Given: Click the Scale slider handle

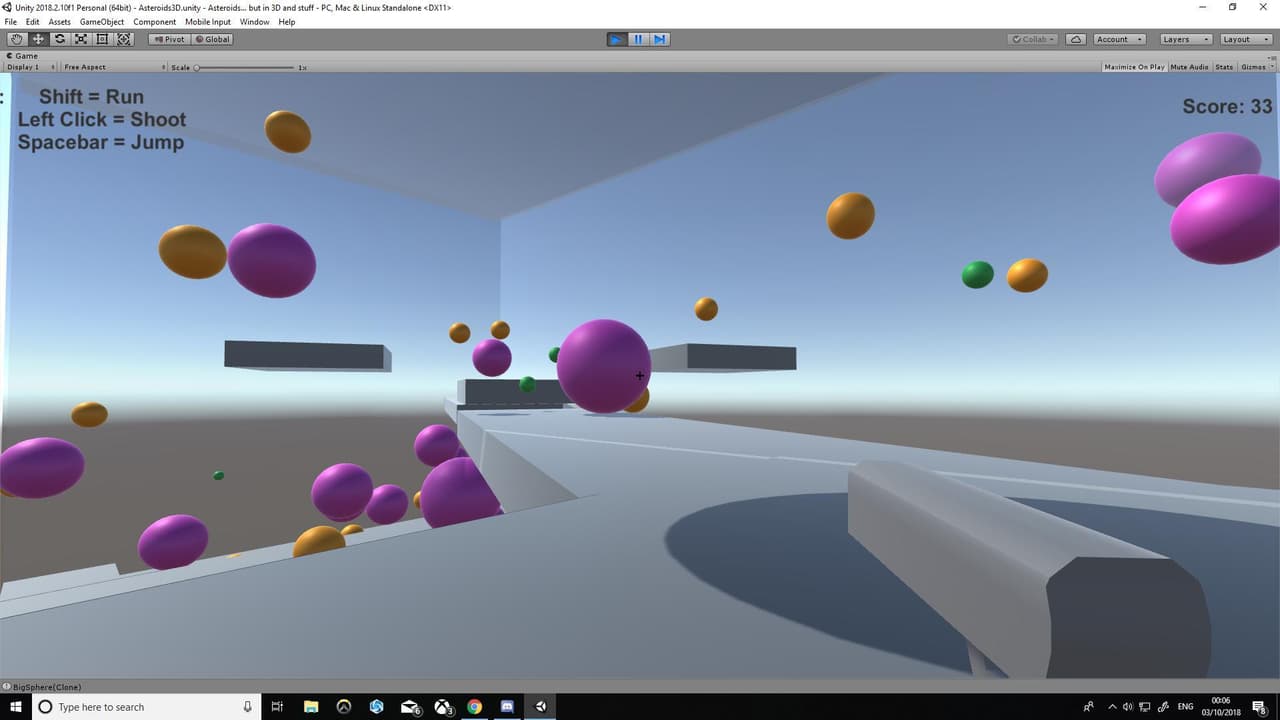Looking at the screenshot, I should tap(197, 67).
